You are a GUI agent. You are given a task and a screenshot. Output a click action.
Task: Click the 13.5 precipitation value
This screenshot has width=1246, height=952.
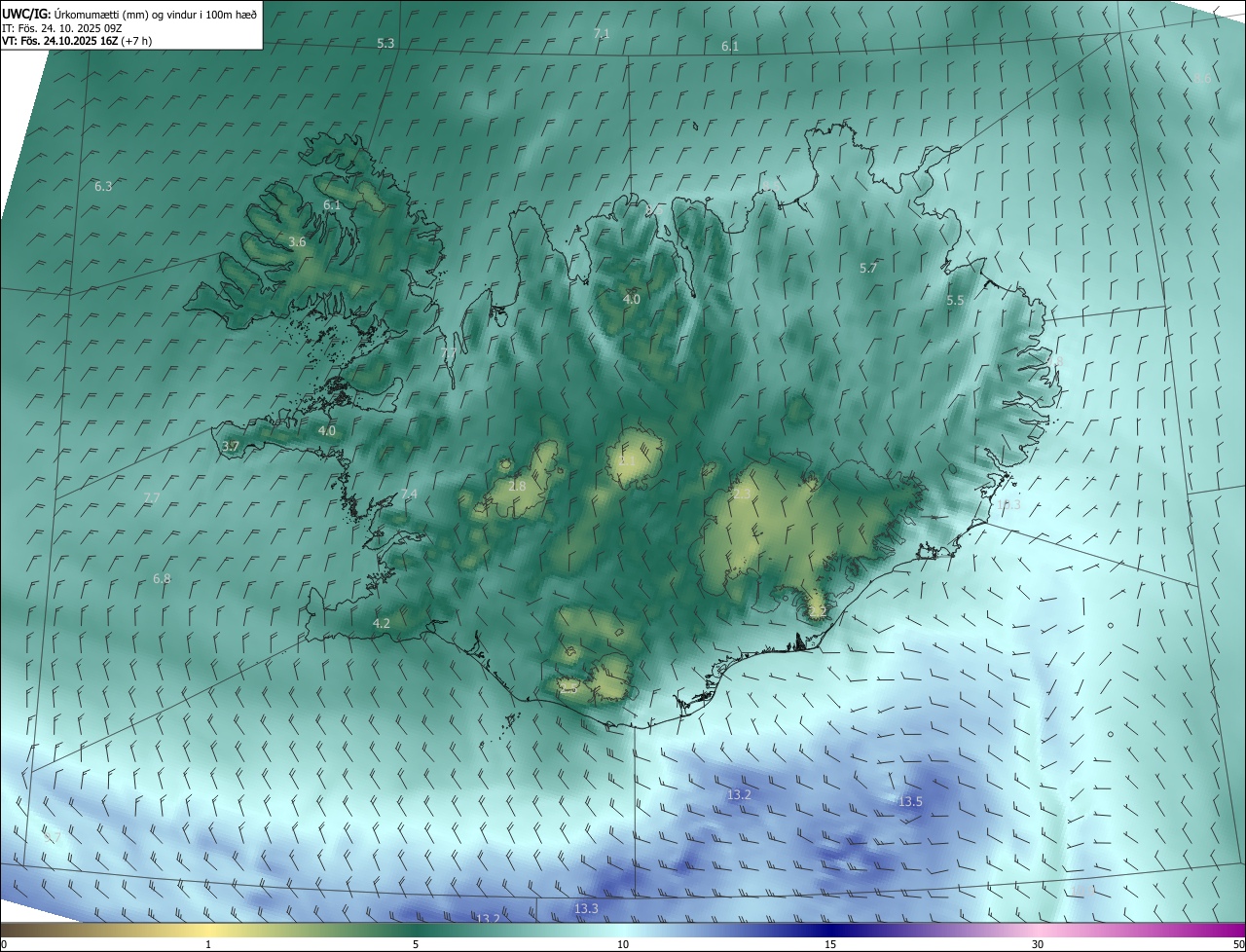(910, 802)
